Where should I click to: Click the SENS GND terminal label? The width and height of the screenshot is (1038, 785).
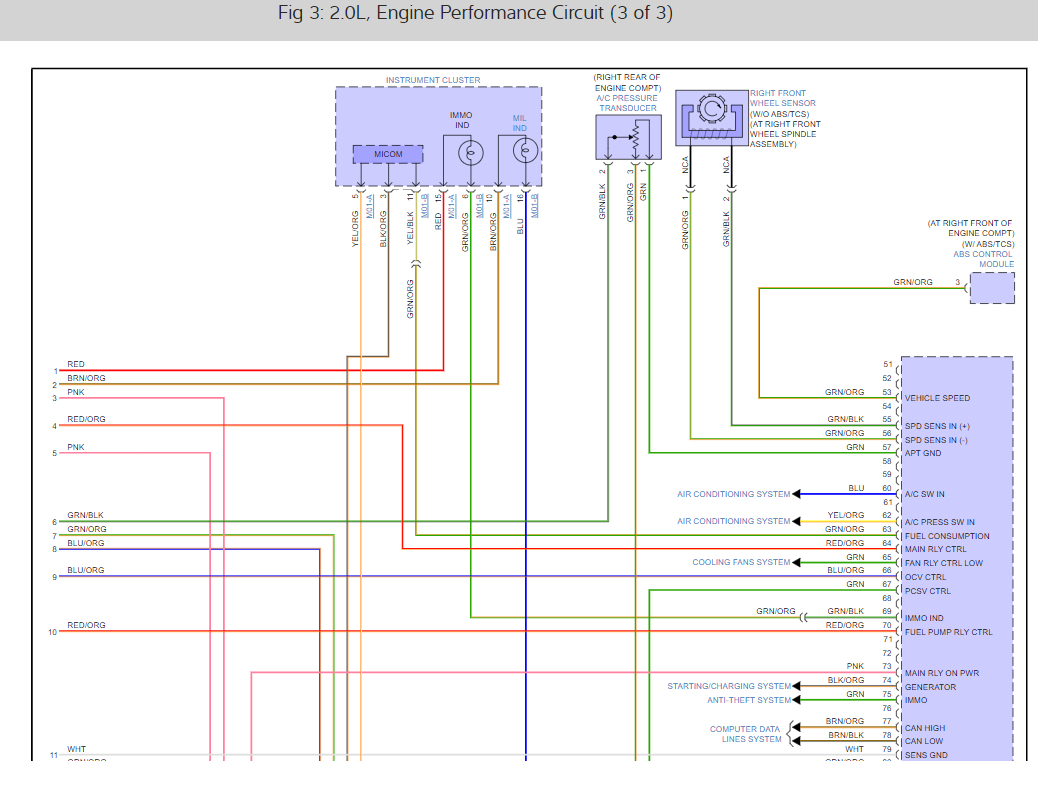click(x=926, y=755)
